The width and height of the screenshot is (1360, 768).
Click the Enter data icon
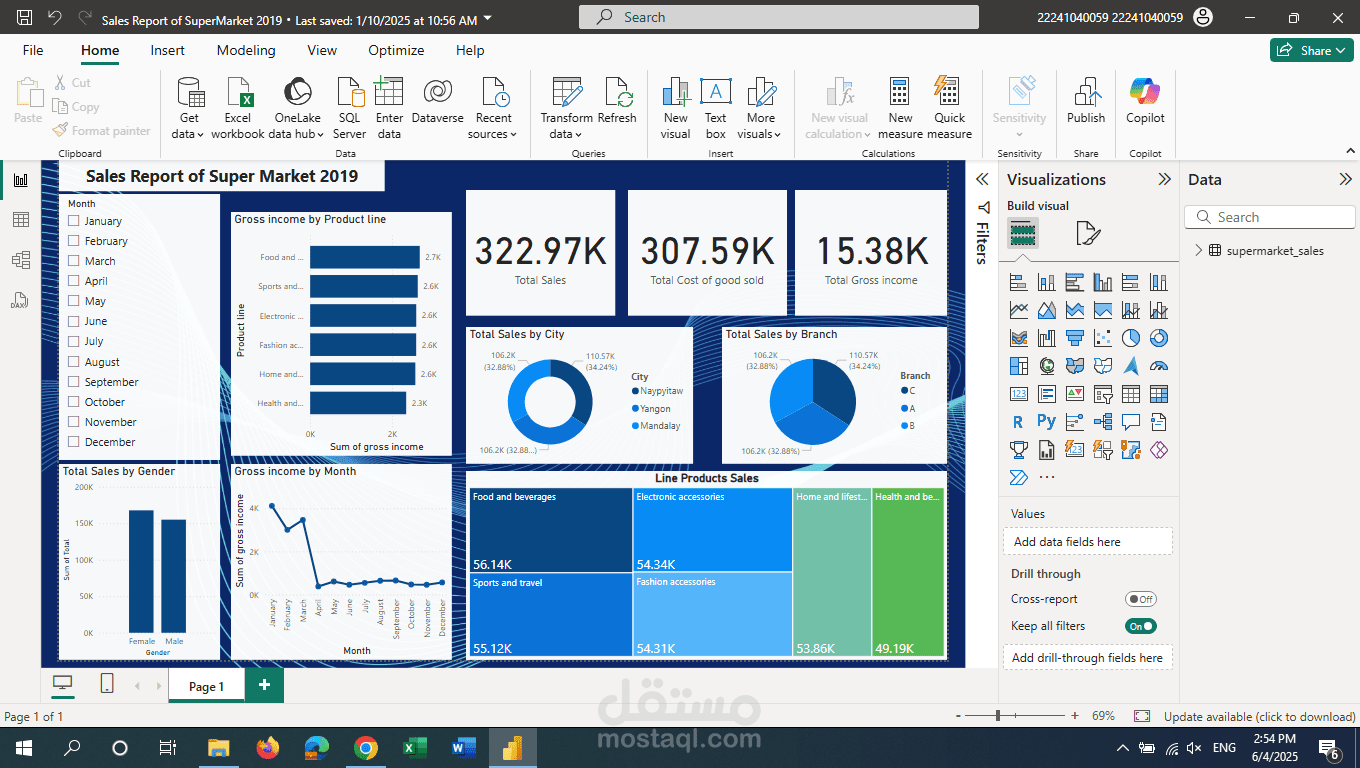pos(389,92)
